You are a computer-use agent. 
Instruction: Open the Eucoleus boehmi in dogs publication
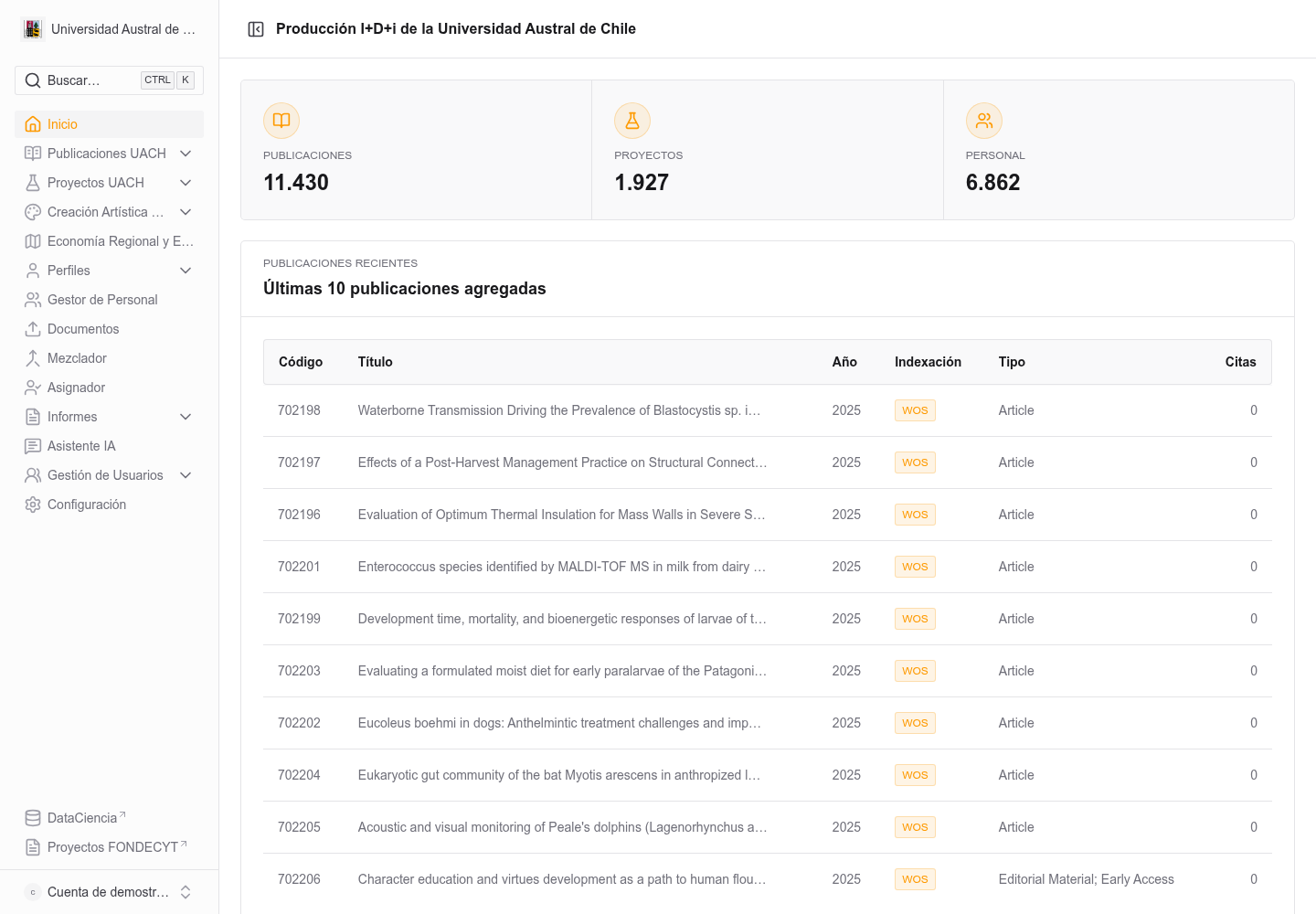(x=559, y=723)
